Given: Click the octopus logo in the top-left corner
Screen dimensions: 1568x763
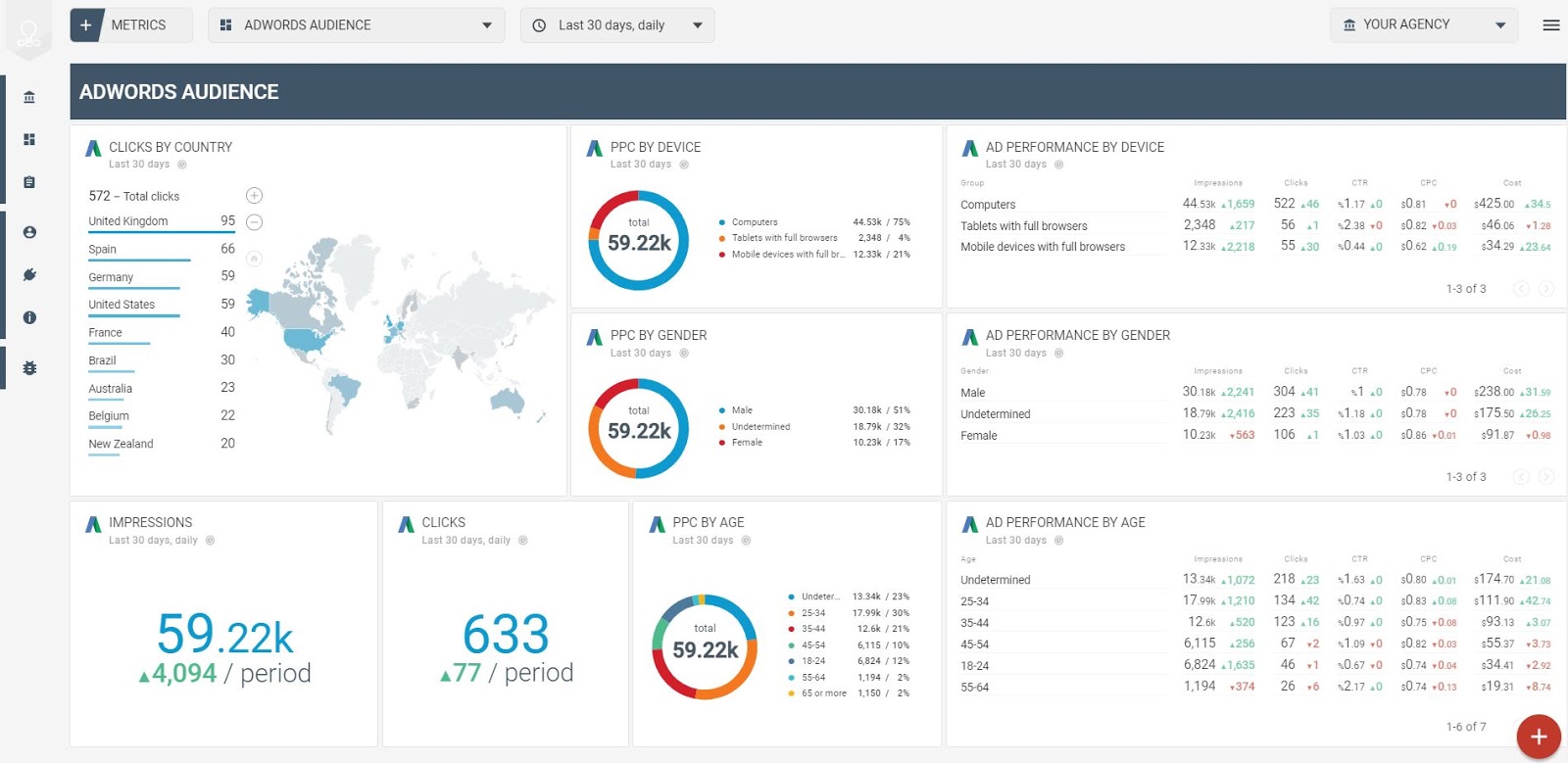Looking at the screenshot, I should (x=29, y=35).
